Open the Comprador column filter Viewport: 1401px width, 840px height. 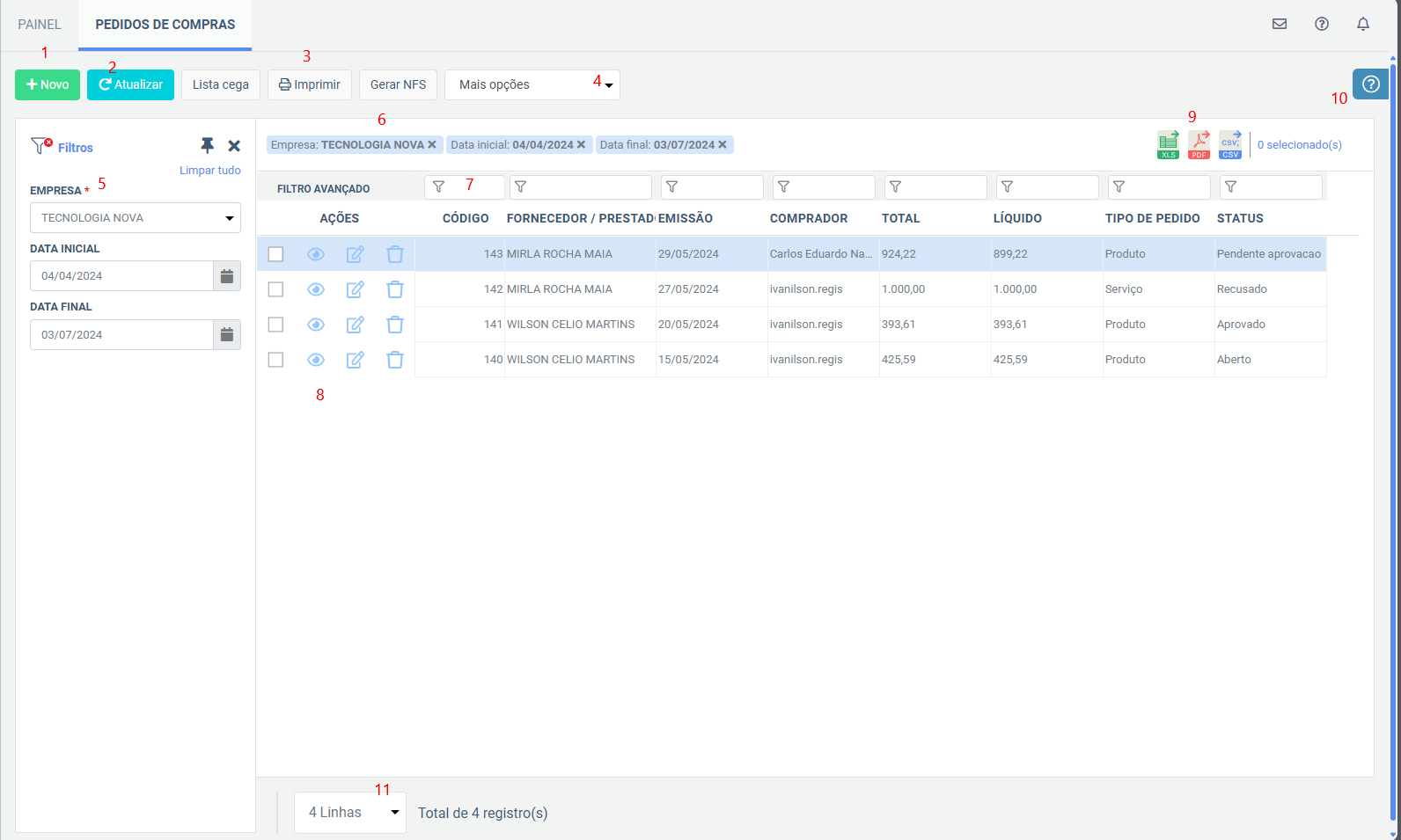tap(824, 186)
